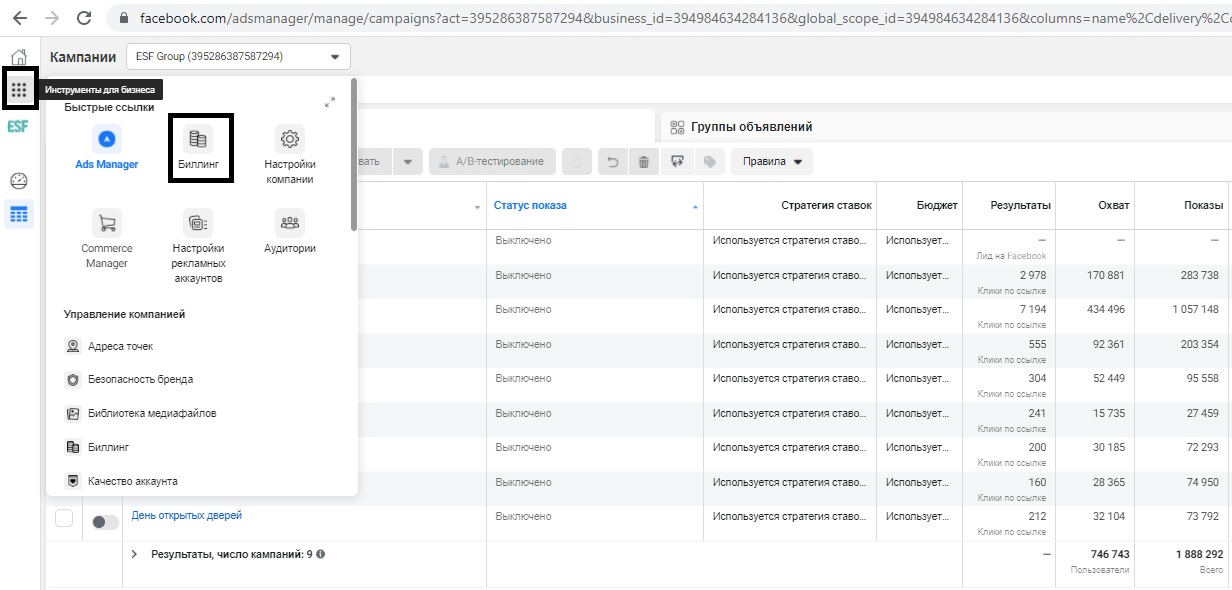Click the tag icon in the toolbar
1232x590 pixels.
709,161
